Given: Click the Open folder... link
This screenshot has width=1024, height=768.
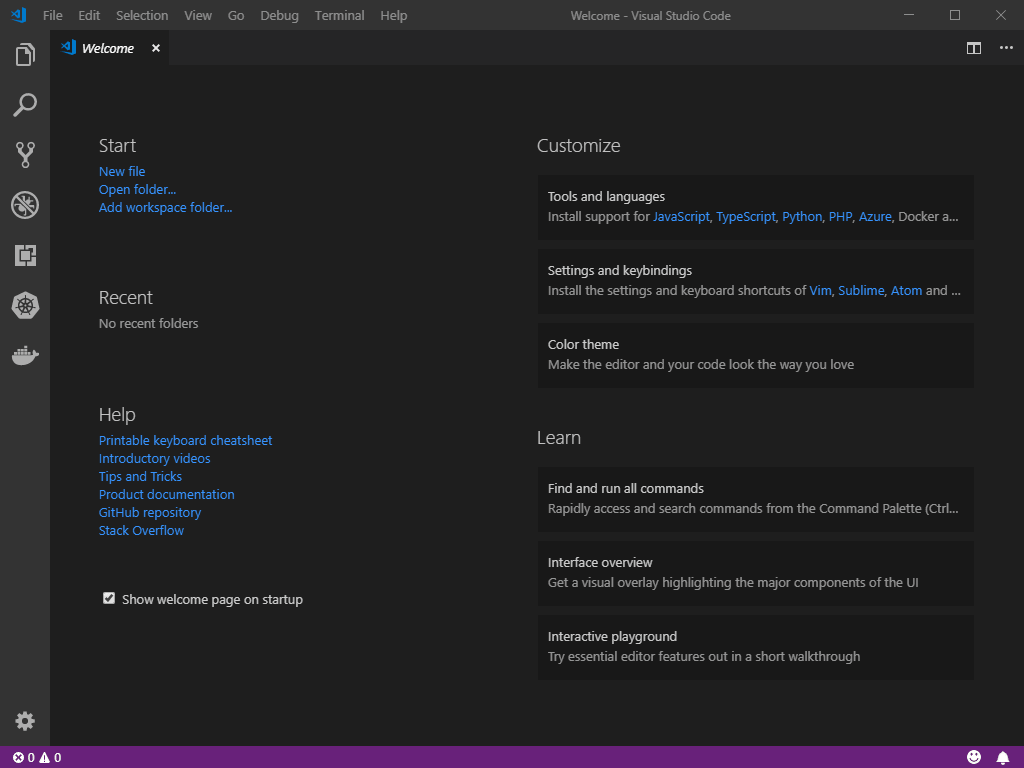Looking at the screenshot, I should [137, 189].
